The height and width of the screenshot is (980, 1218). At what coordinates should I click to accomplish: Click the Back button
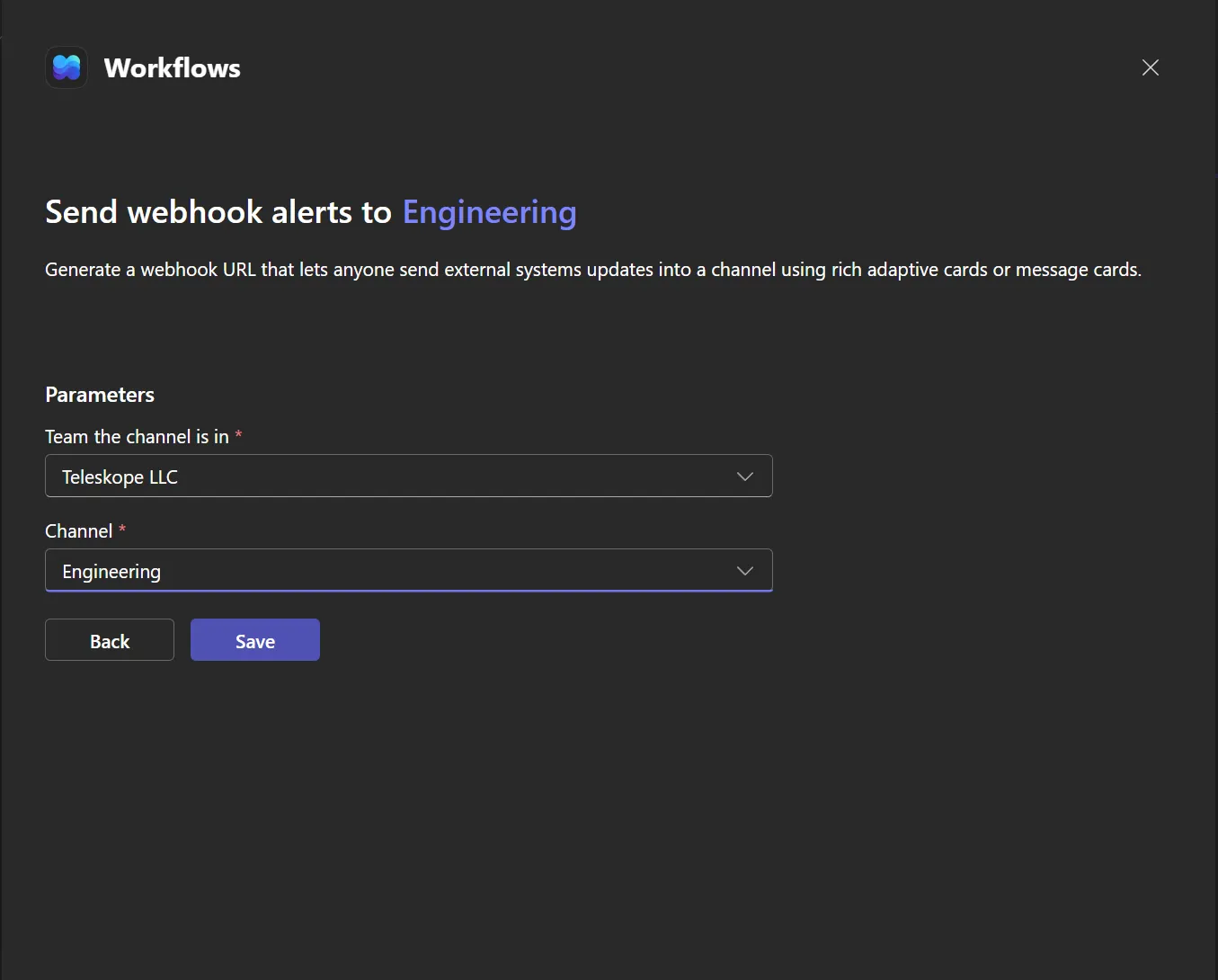(110, 640)
